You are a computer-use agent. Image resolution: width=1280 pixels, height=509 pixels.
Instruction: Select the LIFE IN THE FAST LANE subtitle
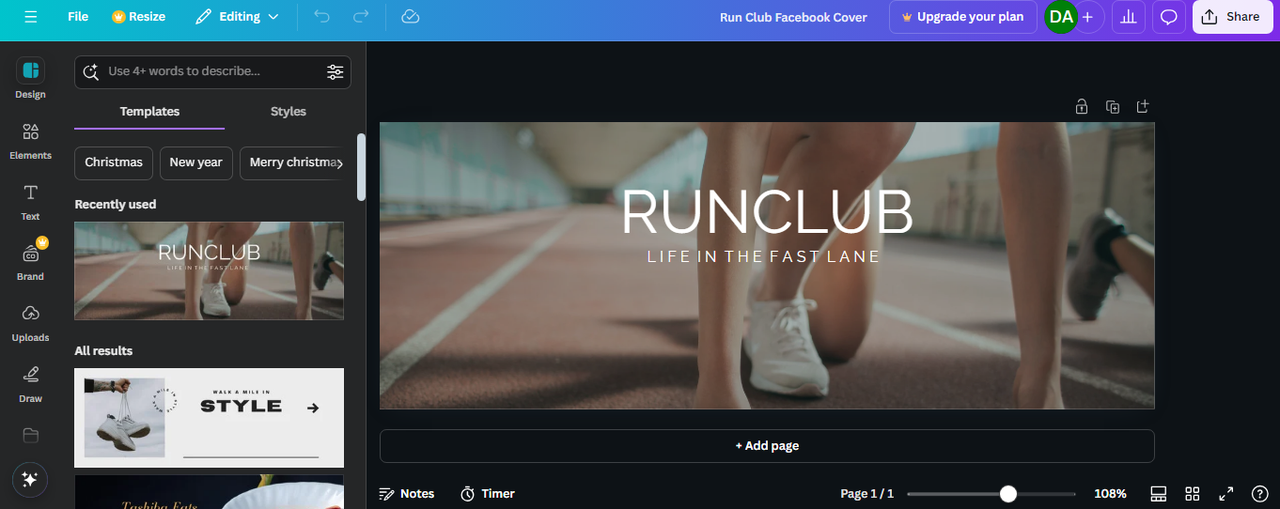click(764, 256)
